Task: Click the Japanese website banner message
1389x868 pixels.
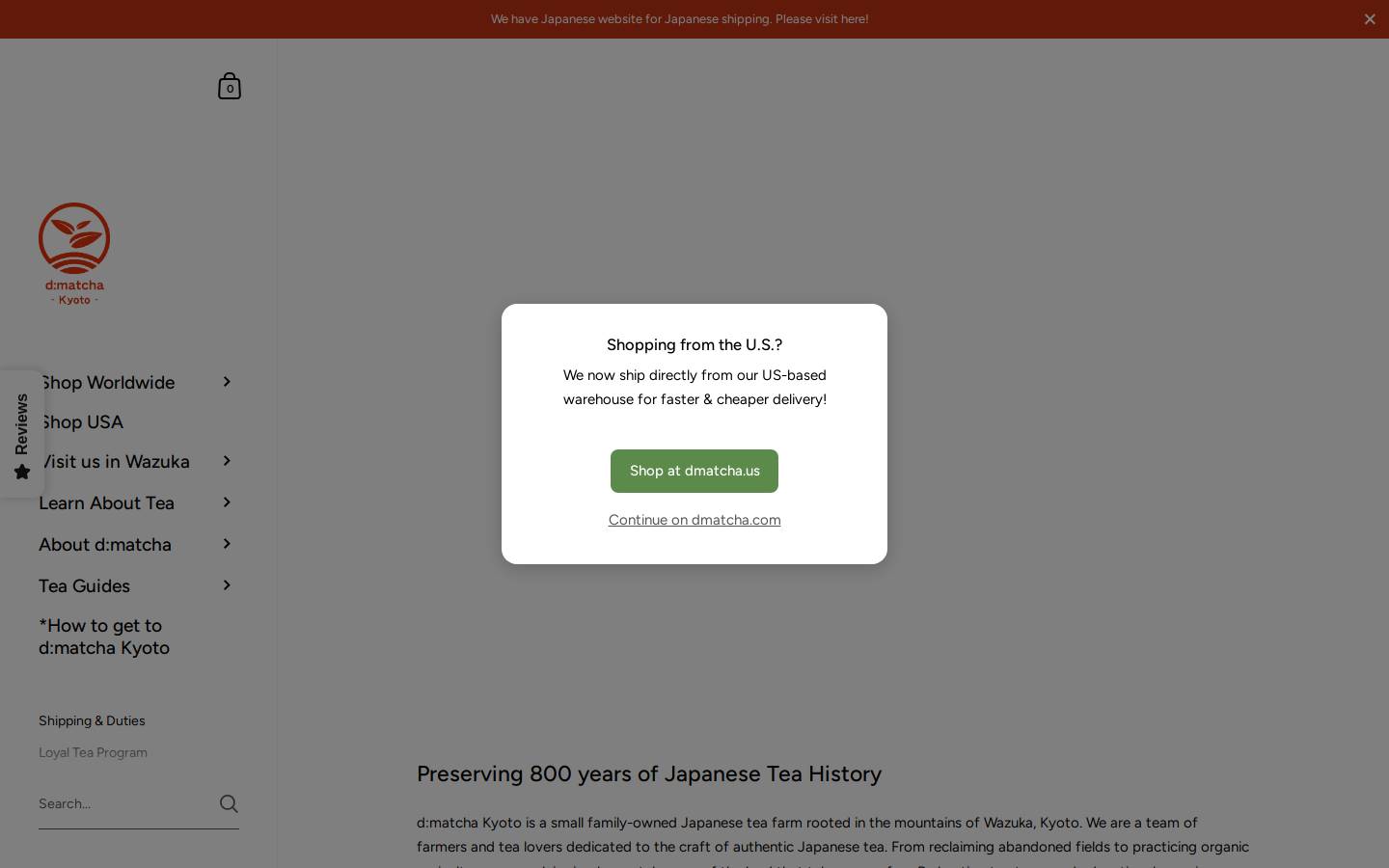Action: coord(679,19)
